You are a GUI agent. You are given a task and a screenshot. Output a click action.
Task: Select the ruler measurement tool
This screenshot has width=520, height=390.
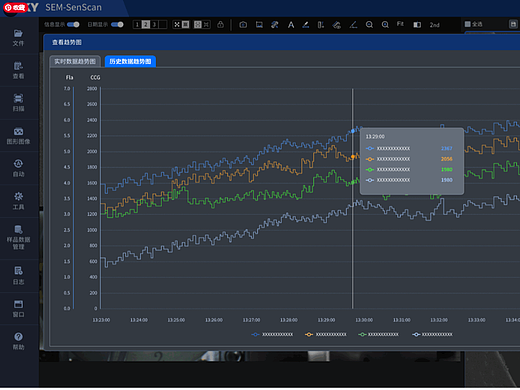click(x=321, y=25)
